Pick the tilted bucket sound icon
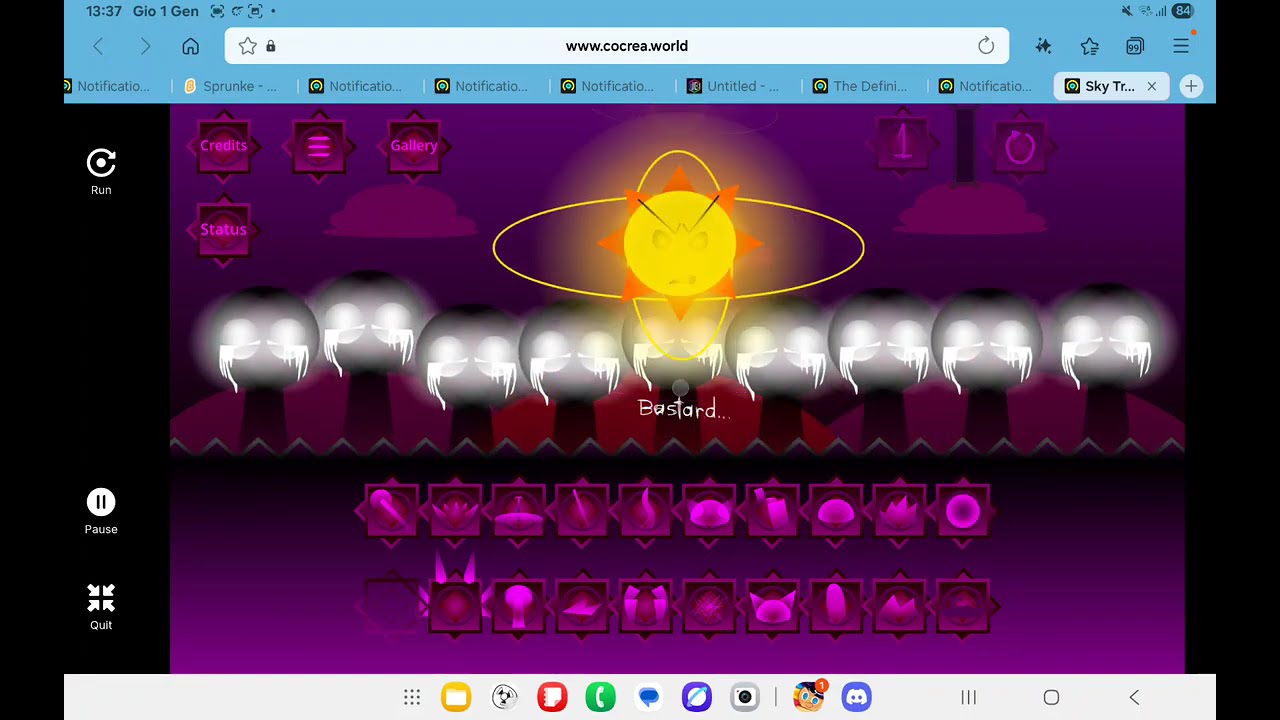The image size is (1280, 720). point(774,512)
